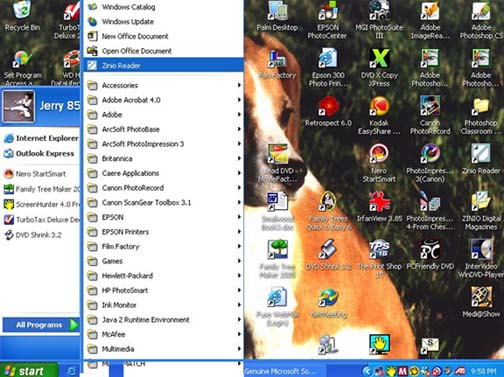Open ScreenHunter 4.0 Free from Start menu

pyautogui.click(x=41, y=204)
